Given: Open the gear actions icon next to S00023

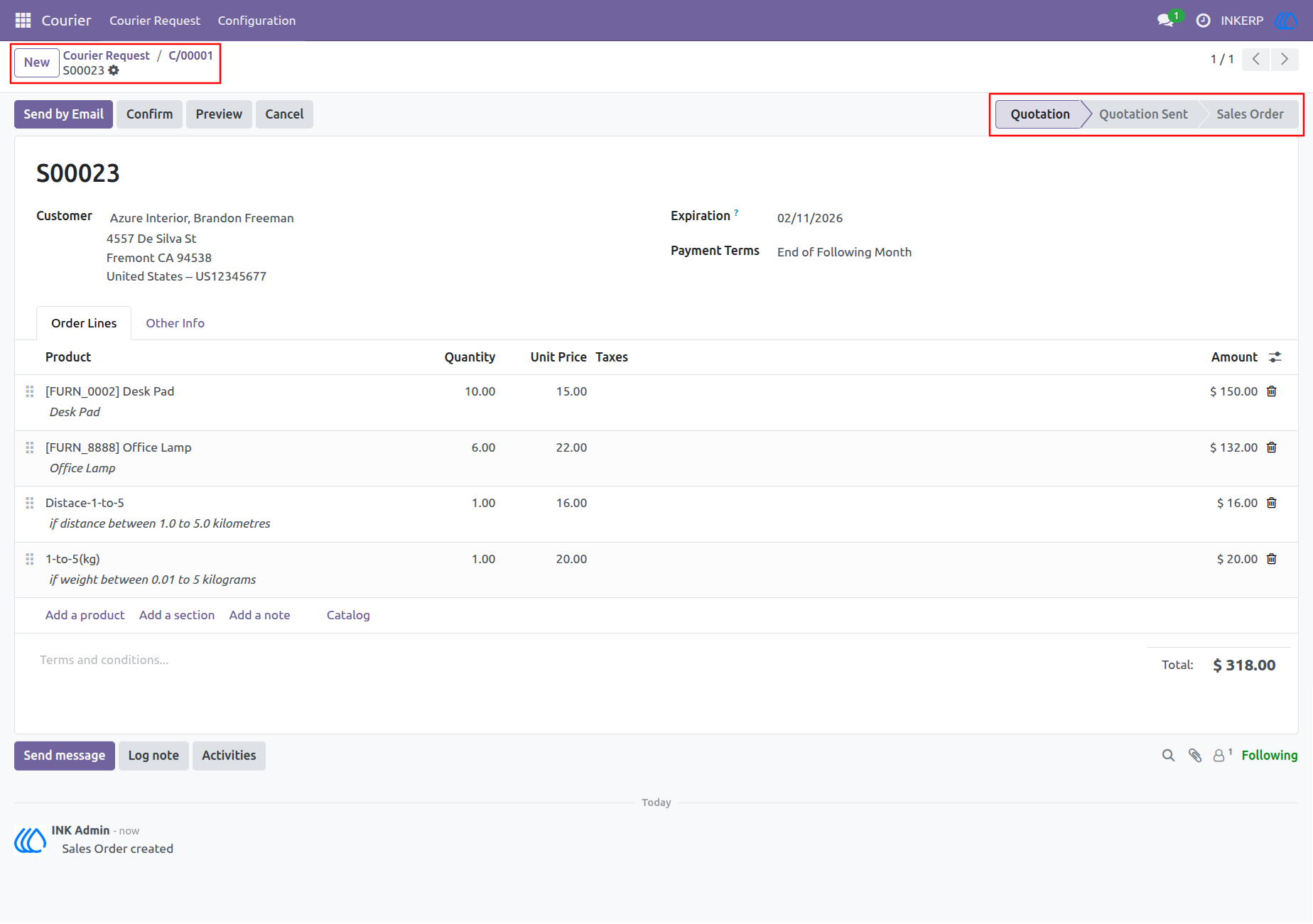Looking at the screenshot, I should click(114, 70).
